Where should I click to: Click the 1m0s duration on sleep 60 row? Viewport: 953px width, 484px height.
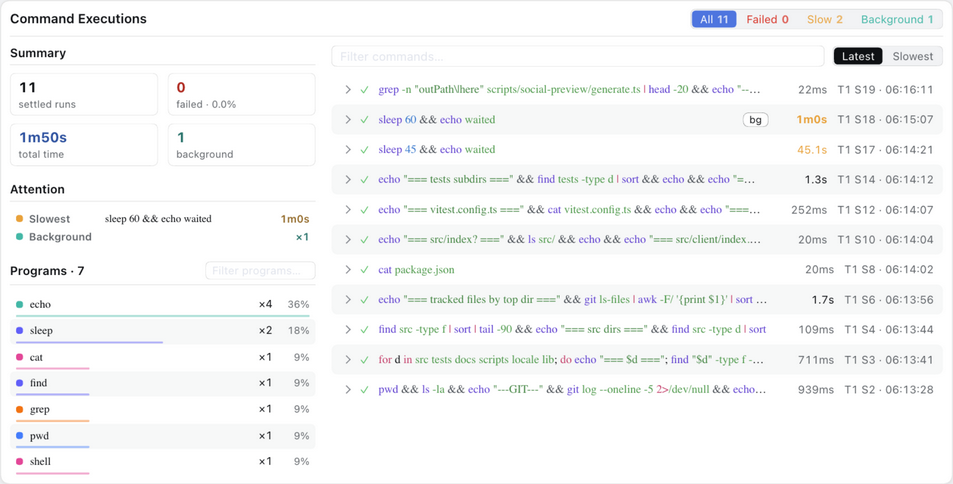tap(811, 120)
